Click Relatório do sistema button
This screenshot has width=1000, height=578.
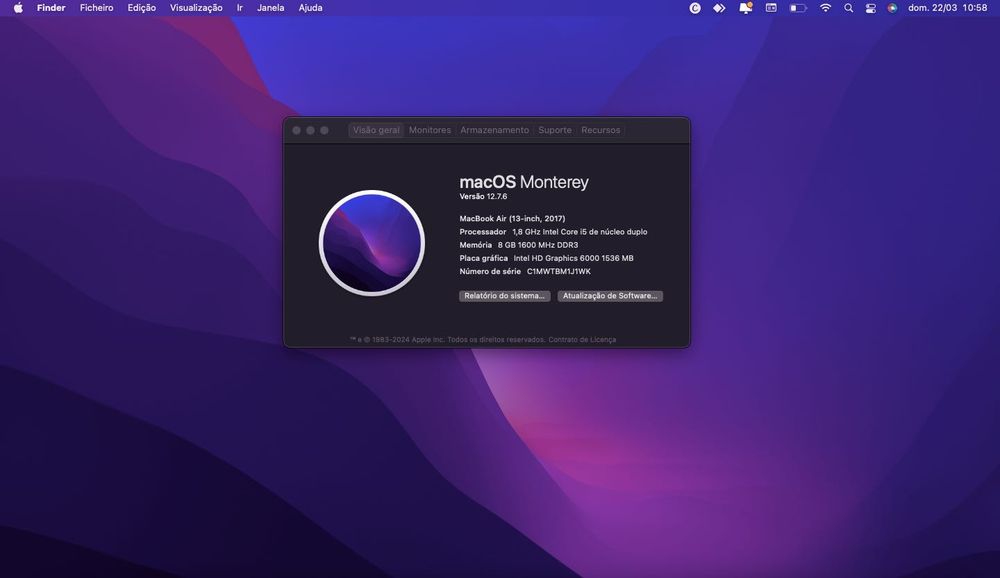pos(504,295)
